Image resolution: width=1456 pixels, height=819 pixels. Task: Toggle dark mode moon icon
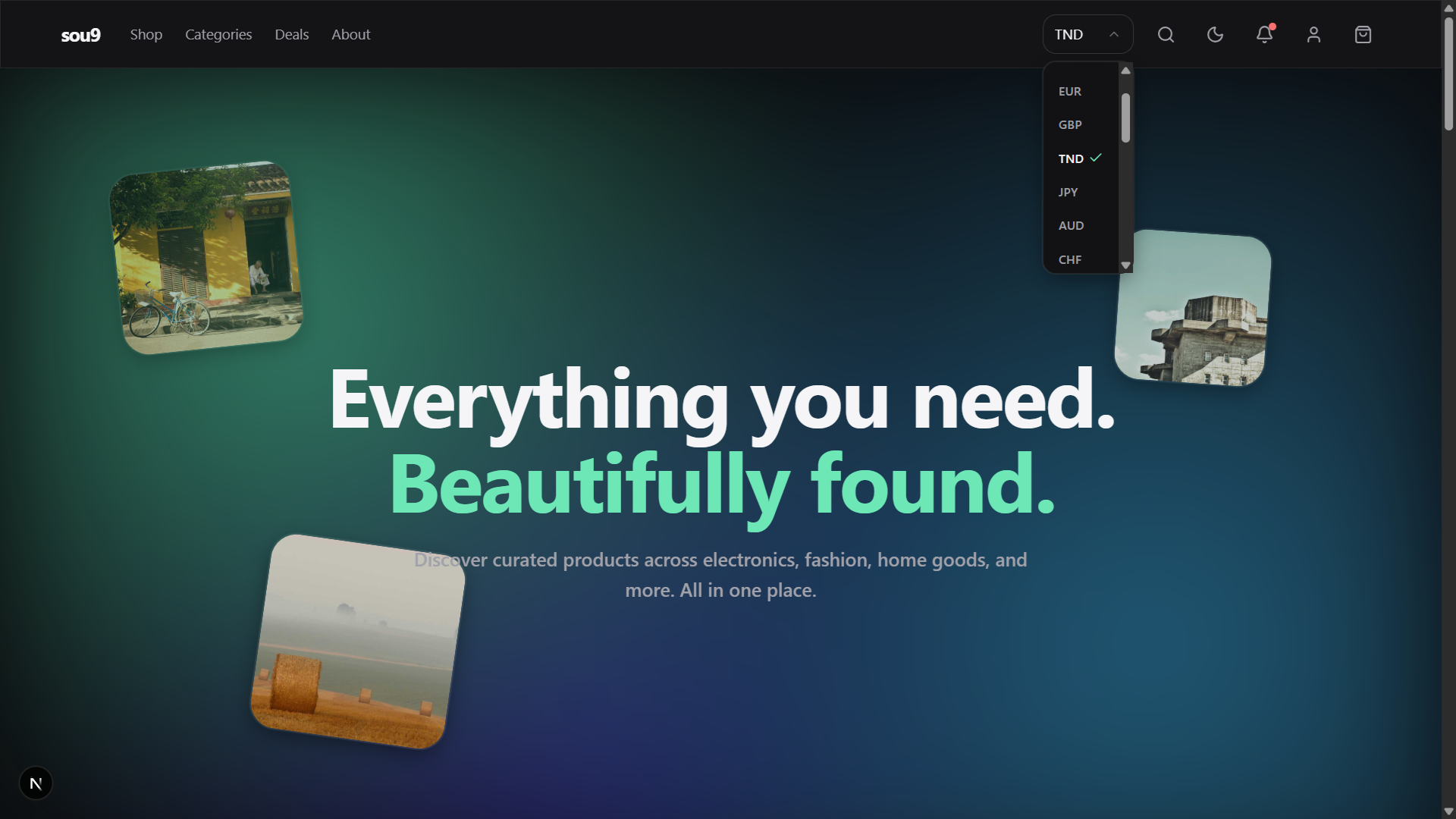click(x=1215, y=35)
